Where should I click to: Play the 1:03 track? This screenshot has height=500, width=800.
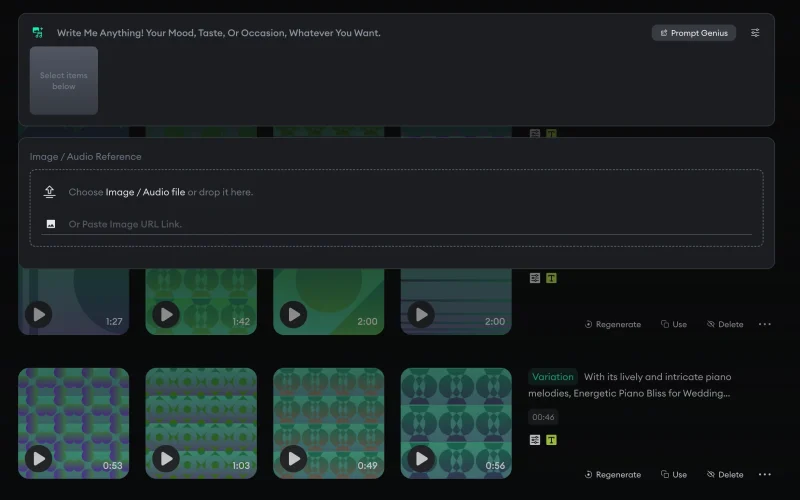pyautogui.click(x=166, y=458)
